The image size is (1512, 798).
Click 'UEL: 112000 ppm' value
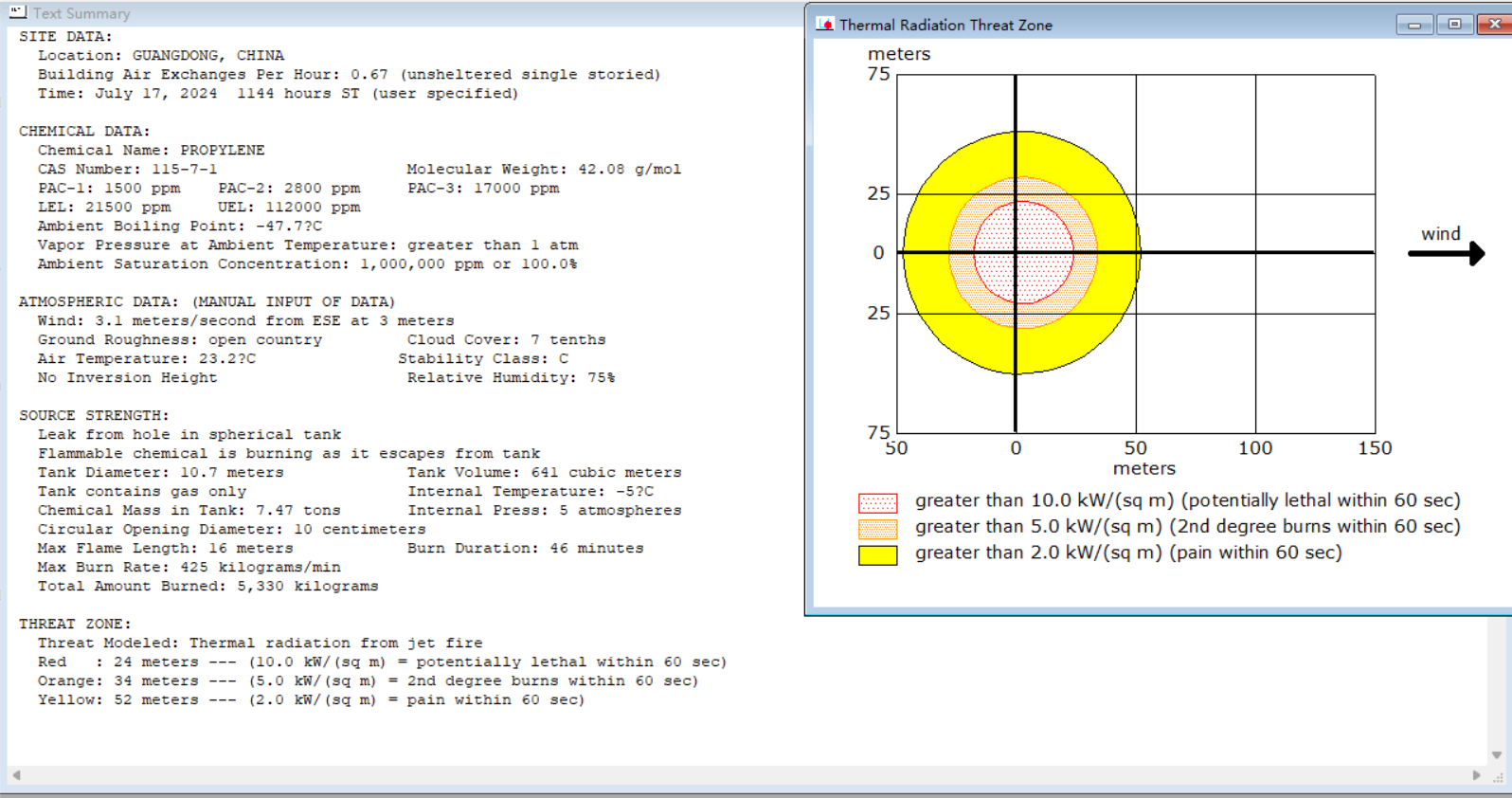(289, 207)
